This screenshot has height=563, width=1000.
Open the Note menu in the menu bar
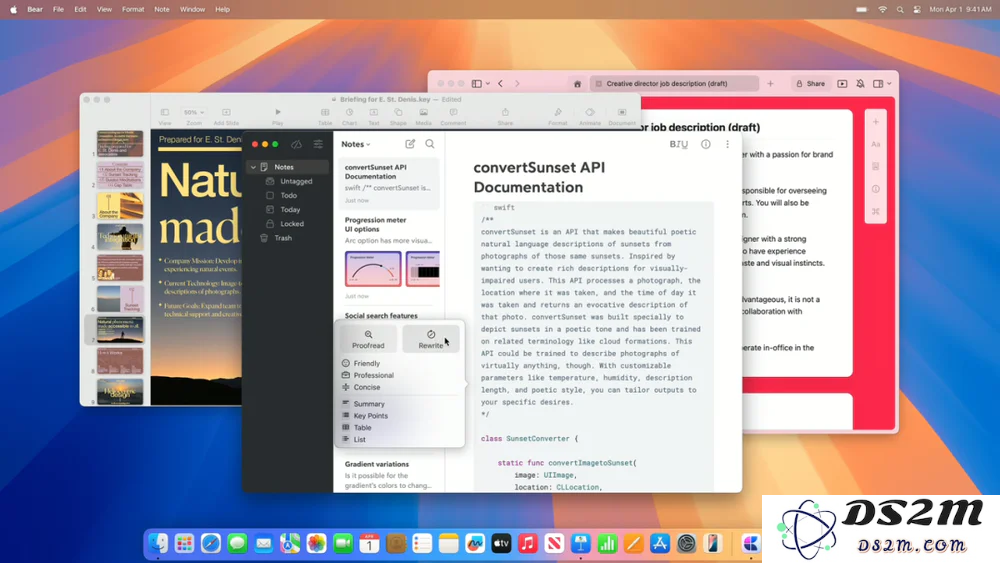pyautogui.click(x=162, y=10)
